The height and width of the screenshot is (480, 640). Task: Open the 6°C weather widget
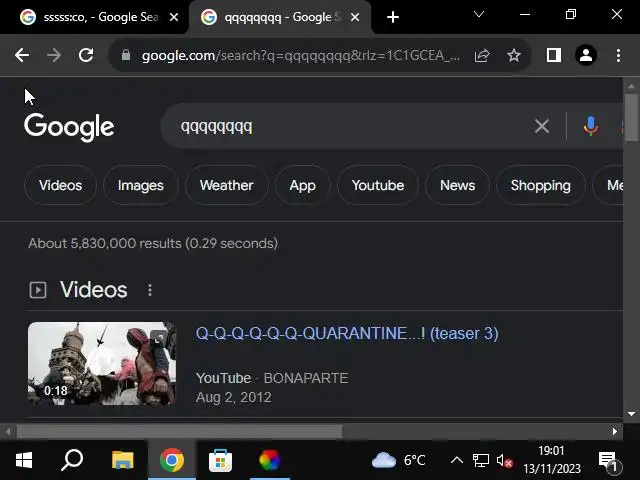pos(398,460)
